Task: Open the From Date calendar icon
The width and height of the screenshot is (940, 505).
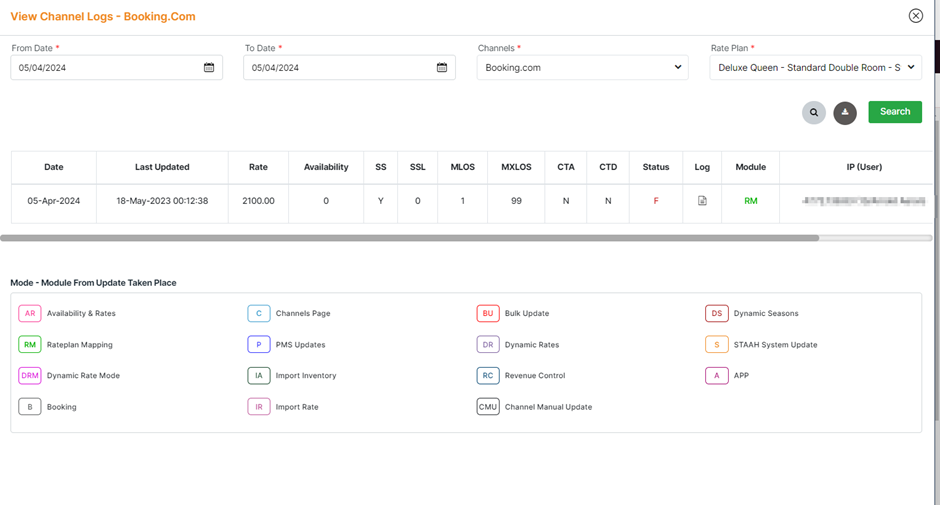Action: (209, 68)
